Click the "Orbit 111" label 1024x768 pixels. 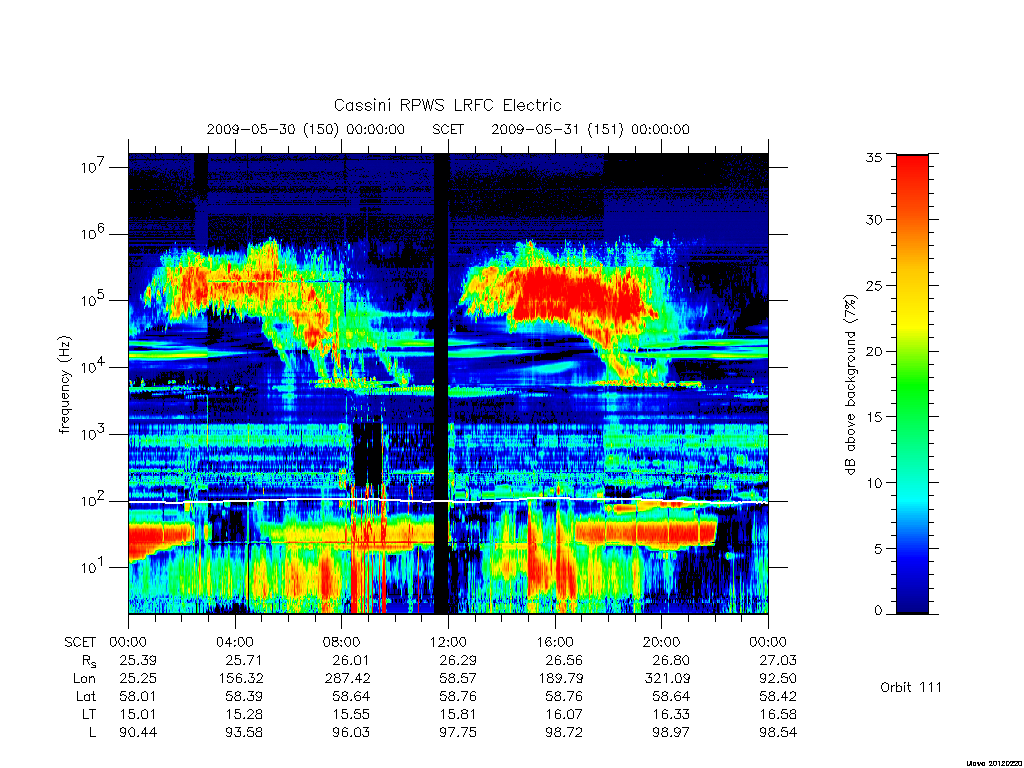911,687
